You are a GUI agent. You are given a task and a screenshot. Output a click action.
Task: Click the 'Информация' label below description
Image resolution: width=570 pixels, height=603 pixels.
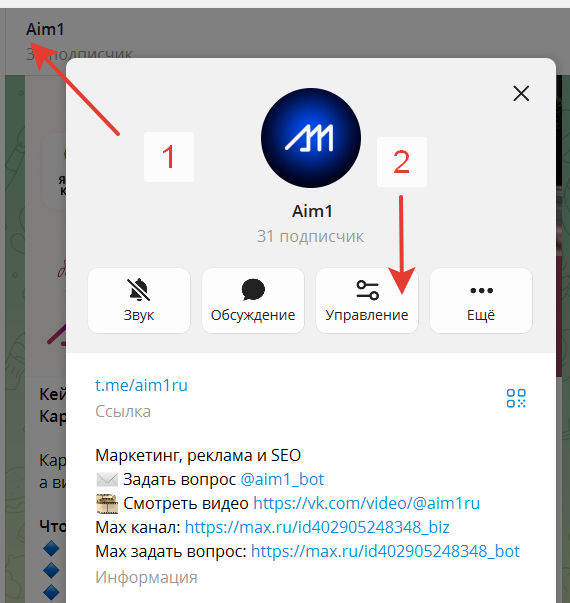146,577
